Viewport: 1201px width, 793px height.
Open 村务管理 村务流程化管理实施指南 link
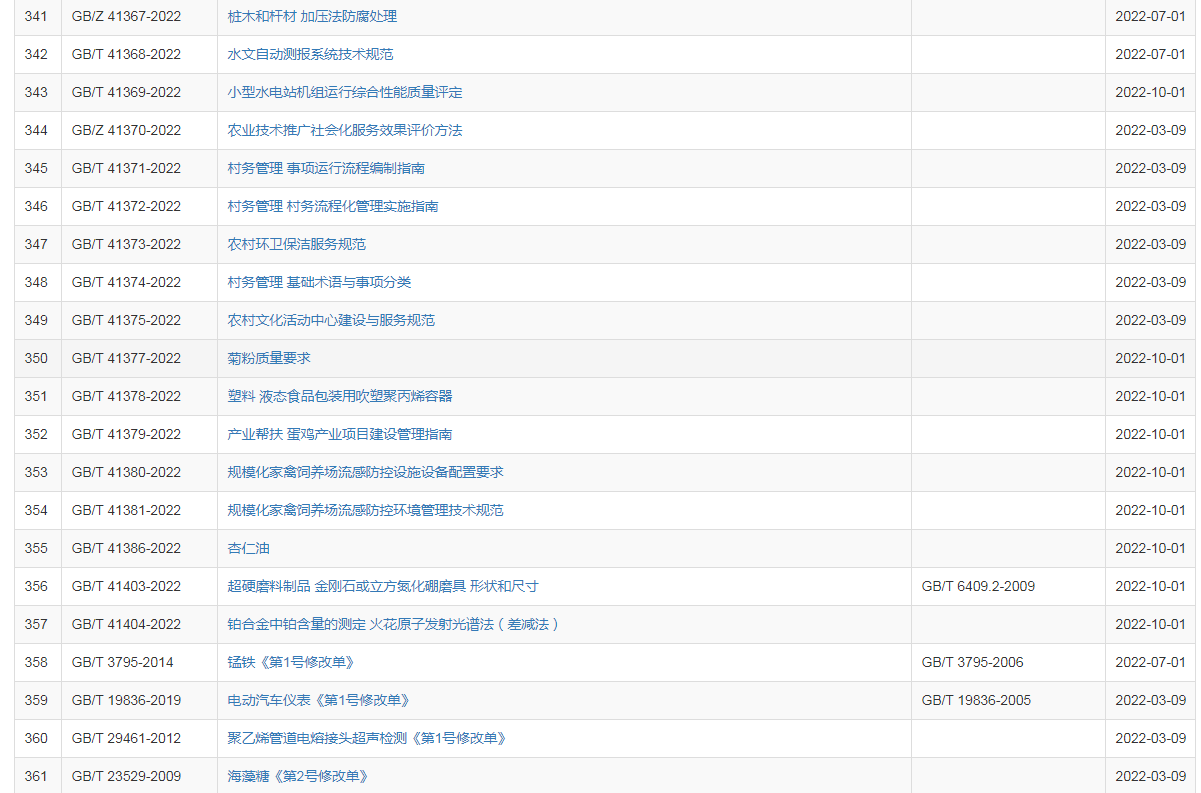pos(332,207)
